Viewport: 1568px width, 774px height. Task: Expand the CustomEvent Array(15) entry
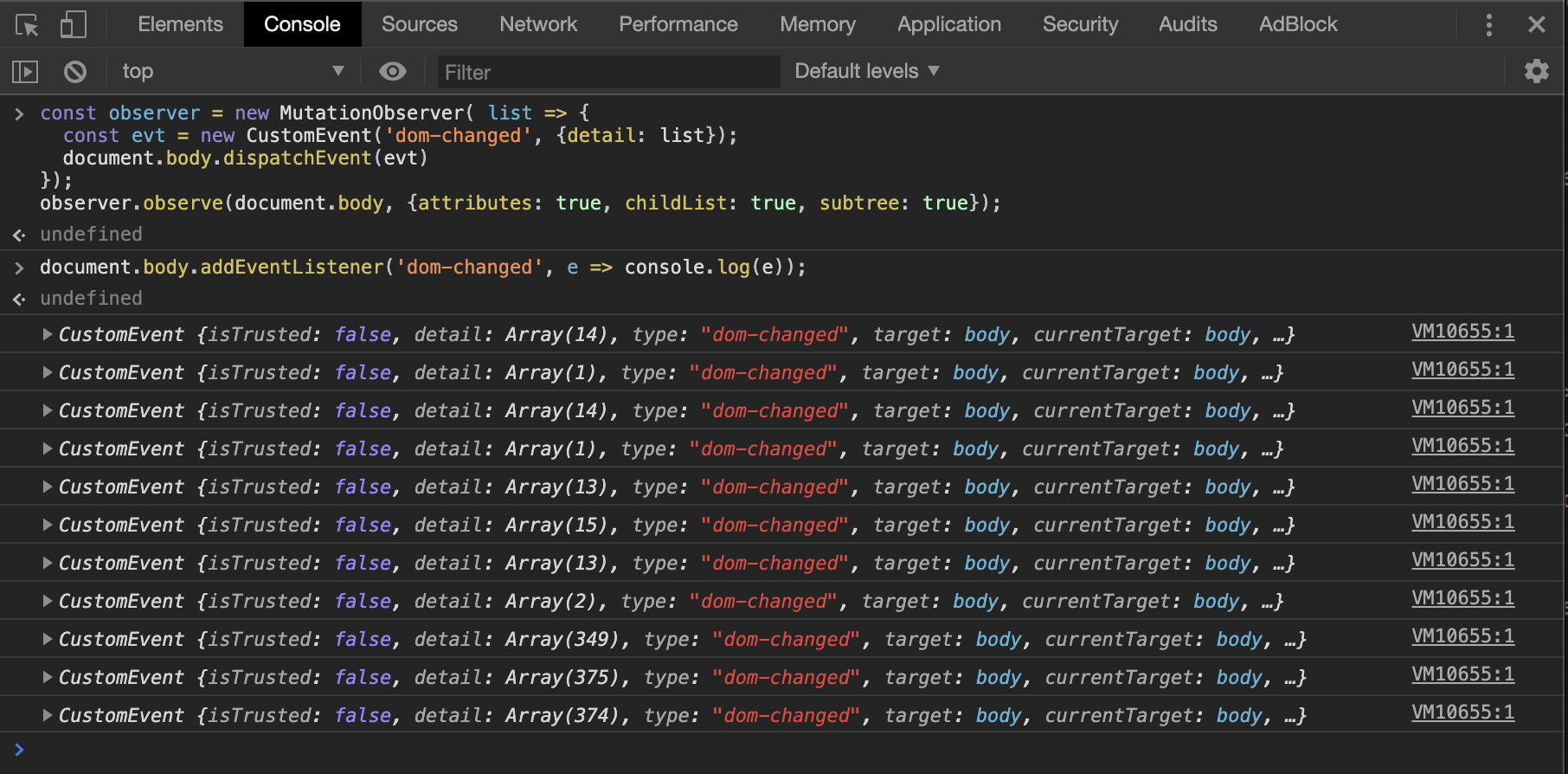click(48, 525)
